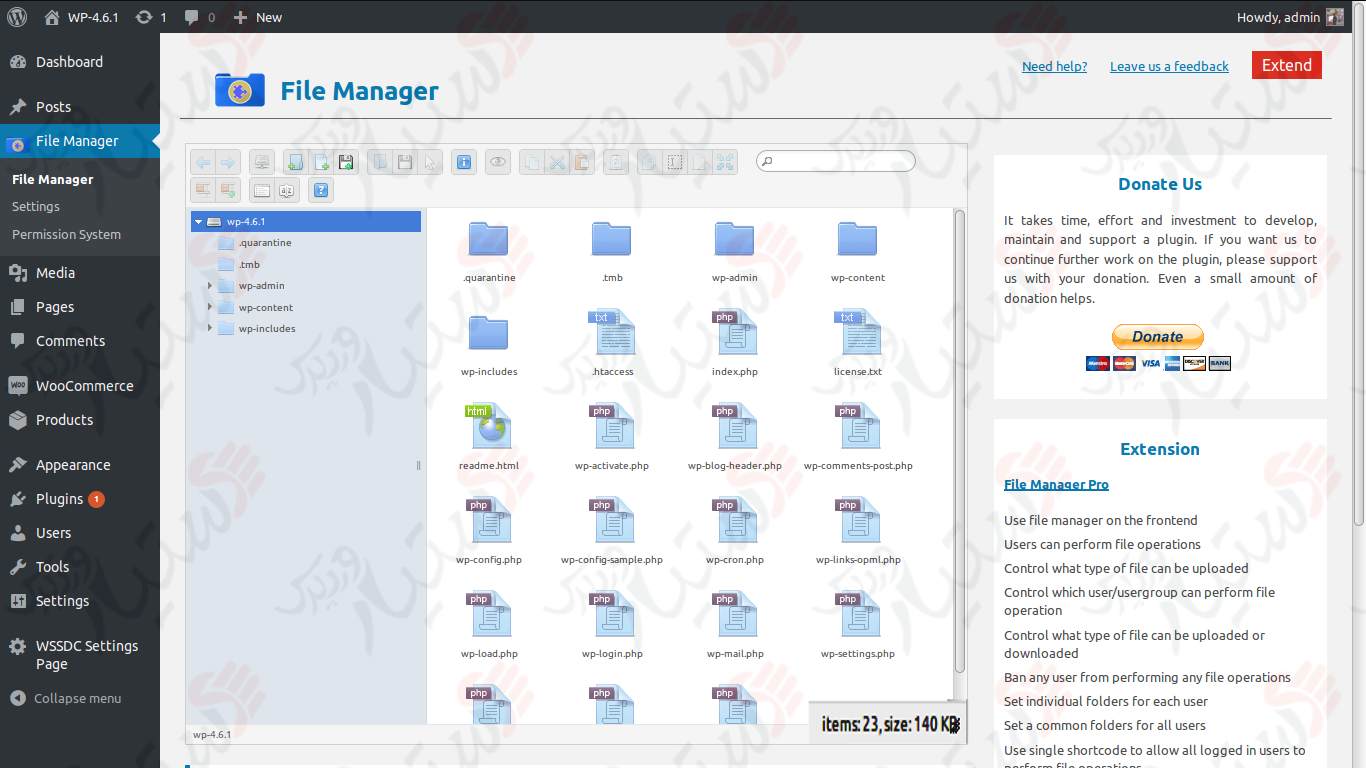The image size is (1366, 768).
Task: Collapse the wp-4.6.1 root tree node
Action: tap(198, 221)
